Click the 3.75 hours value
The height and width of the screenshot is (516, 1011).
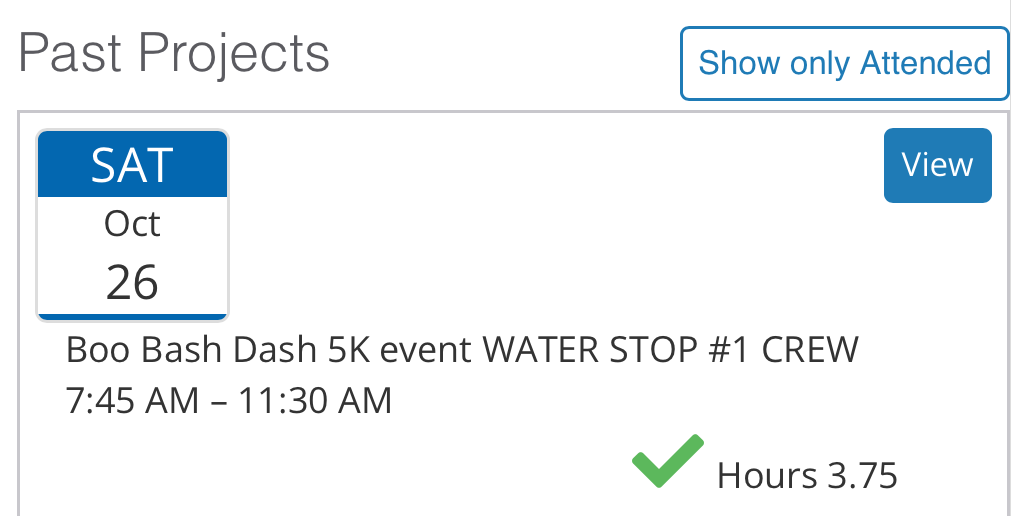pos(862,475)
